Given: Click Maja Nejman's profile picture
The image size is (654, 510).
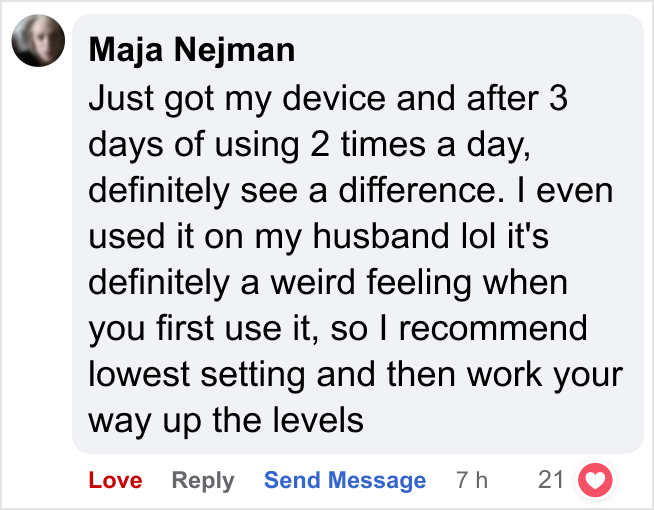Looking at the screenshot, I should (x=37, y=43).
